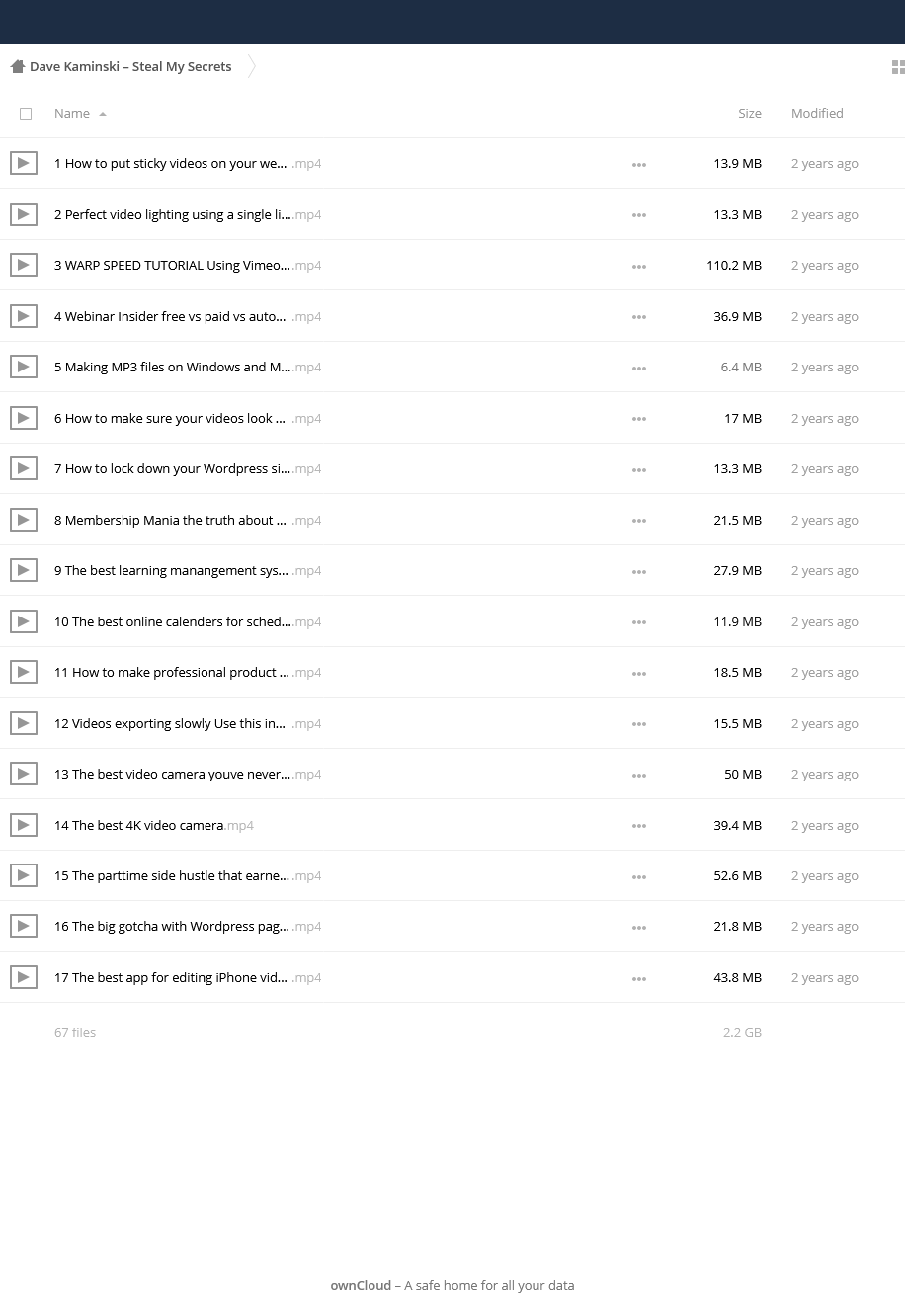Click play icon next to 12 Videos exporting slowly
The image size is (905, 1316).
24,723
